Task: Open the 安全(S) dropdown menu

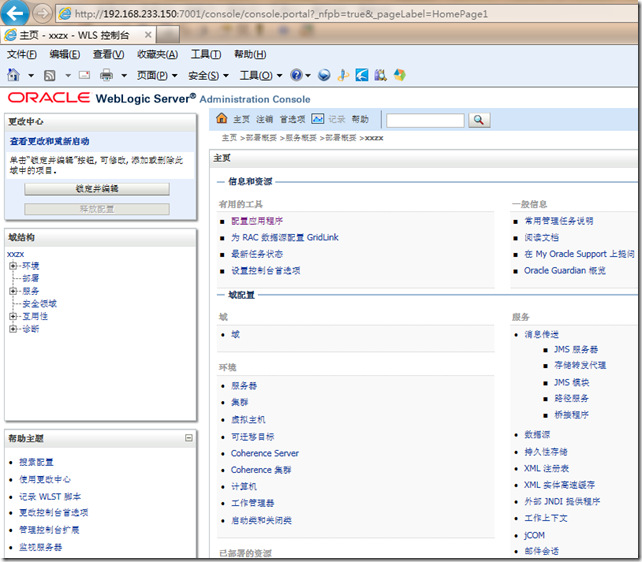Action: tap(208, 75)
